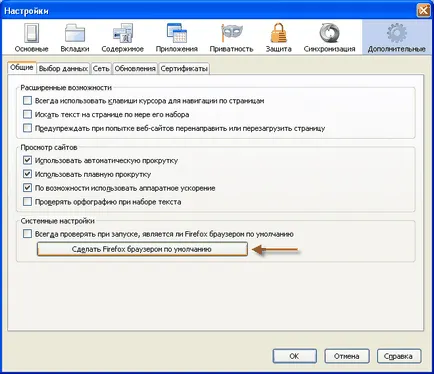Image resolution: width=434 pixels, height=374 pixels.
Task: Enable 'Предупреждать при попытке веб-сайтов' checkbox
Action: pos(27,128)
